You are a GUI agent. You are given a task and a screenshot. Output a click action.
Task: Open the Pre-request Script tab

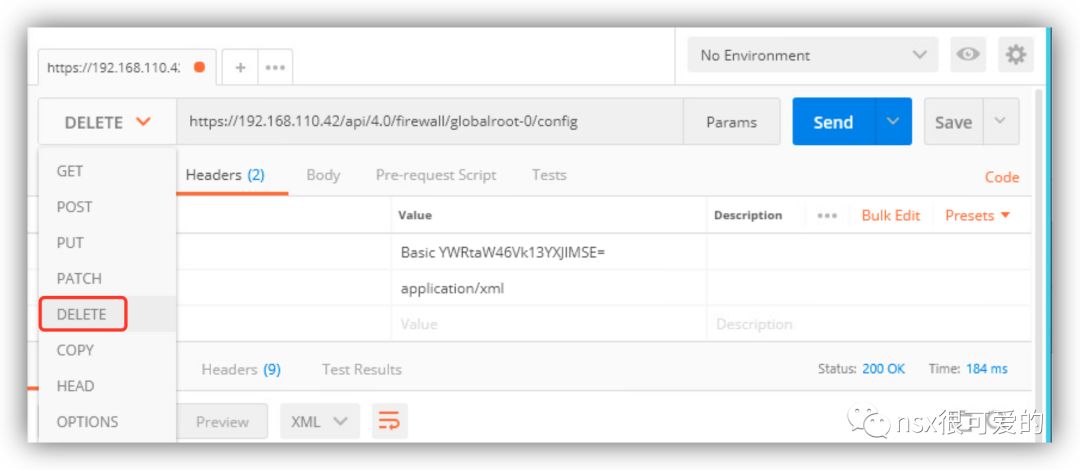[435, 175]
